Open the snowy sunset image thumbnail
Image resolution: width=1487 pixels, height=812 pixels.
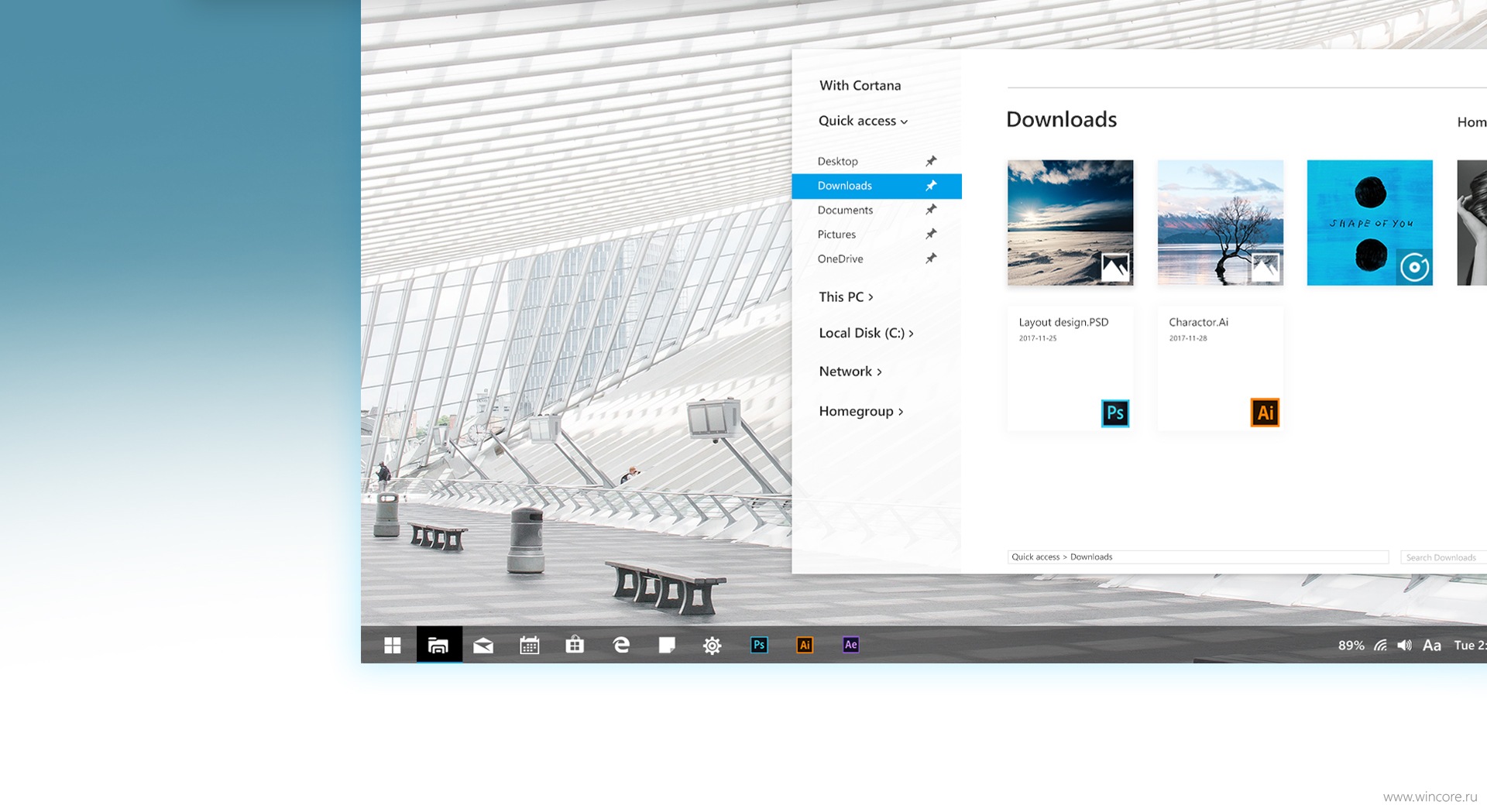(1070, 223)
